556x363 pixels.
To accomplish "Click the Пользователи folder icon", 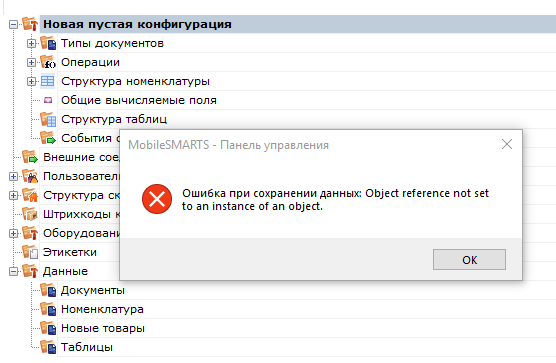I will 30,176.
